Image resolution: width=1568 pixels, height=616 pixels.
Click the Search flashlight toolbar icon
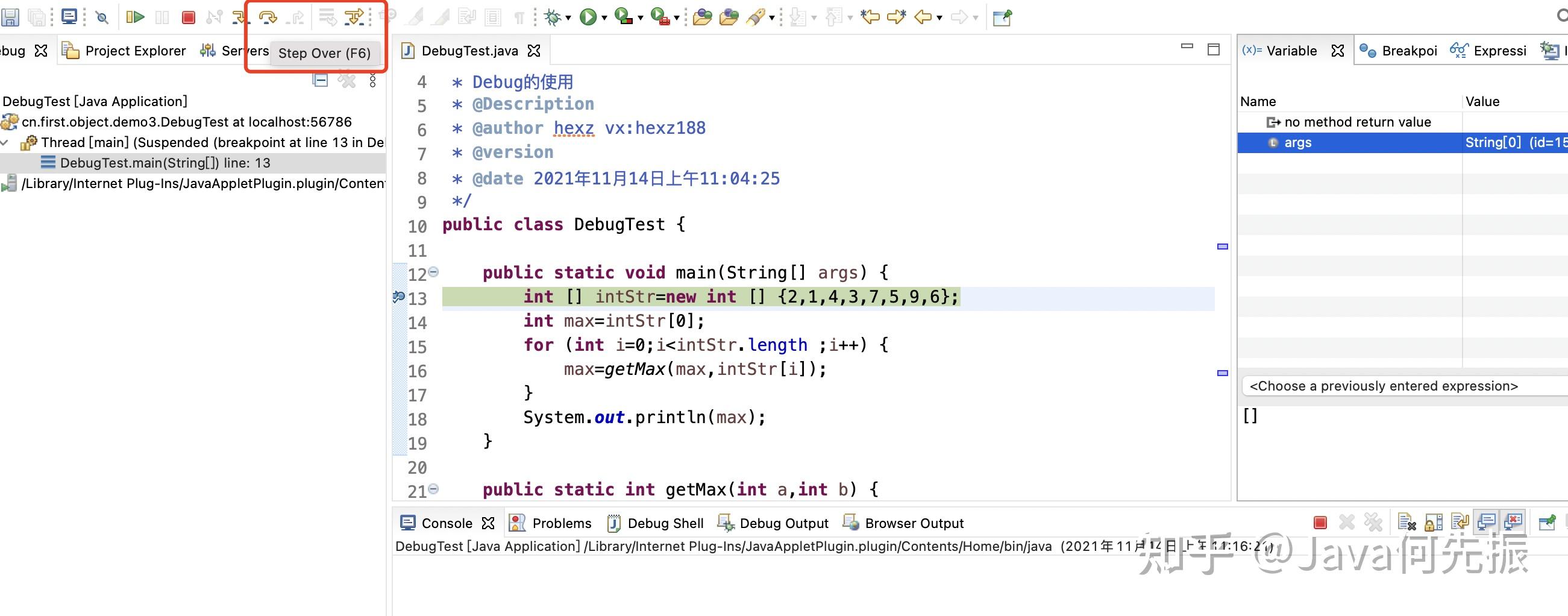(x=756, y=17)
